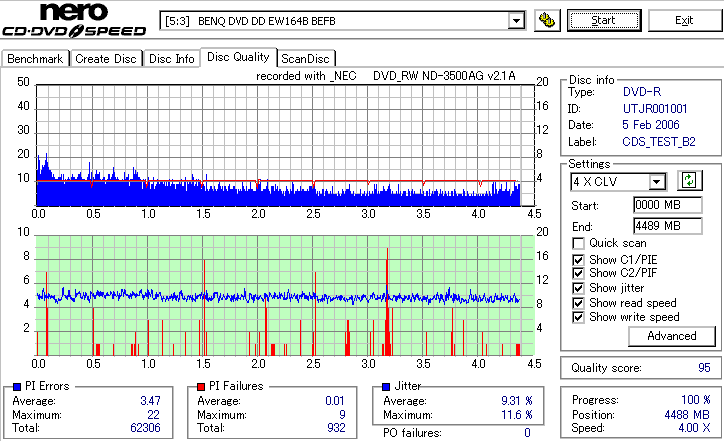Click the Progress value 100 %

[695, 400]
